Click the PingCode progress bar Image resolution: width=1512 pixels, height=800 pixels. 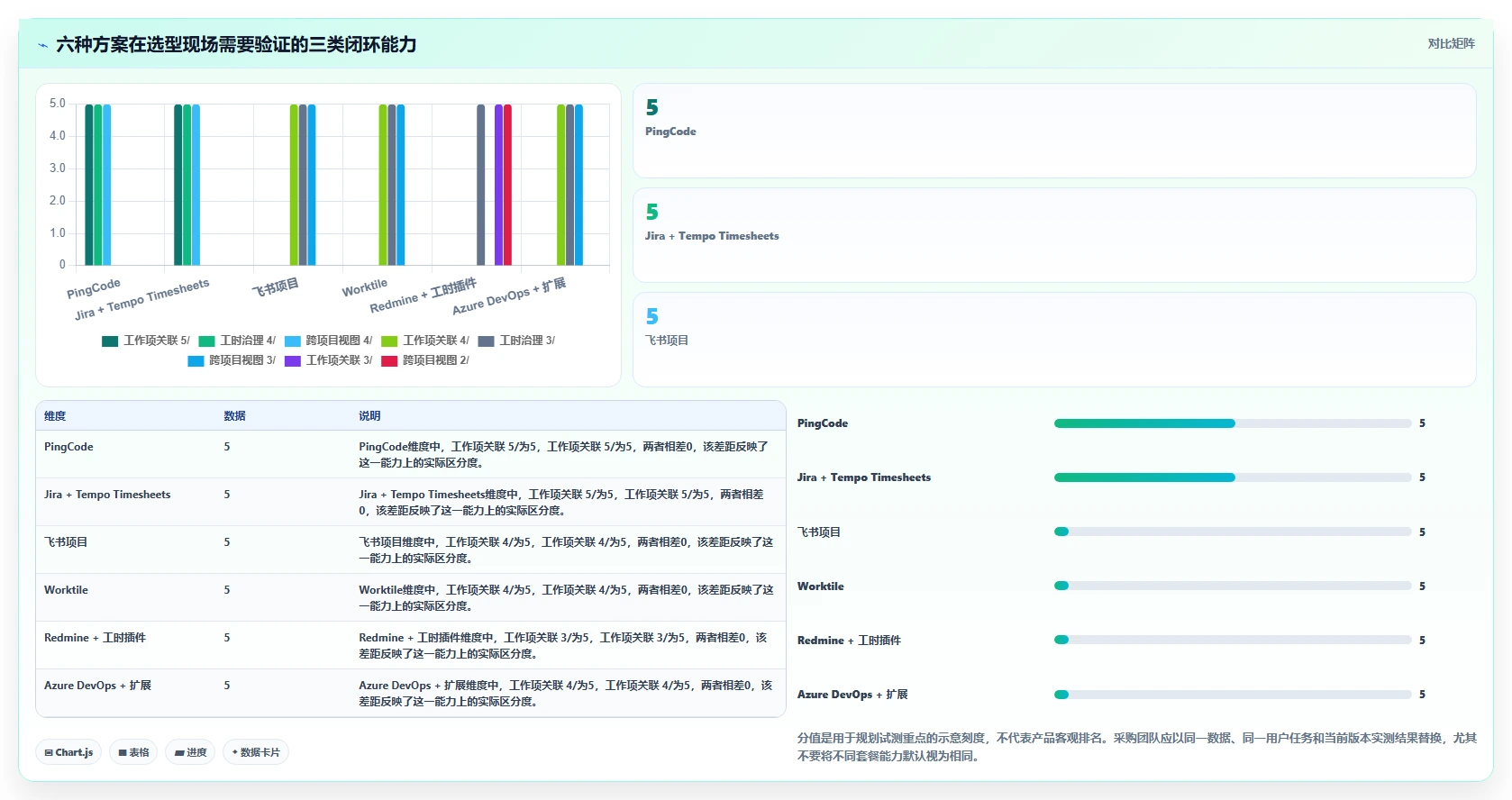pyautogui.click(x=1233, y=423)
